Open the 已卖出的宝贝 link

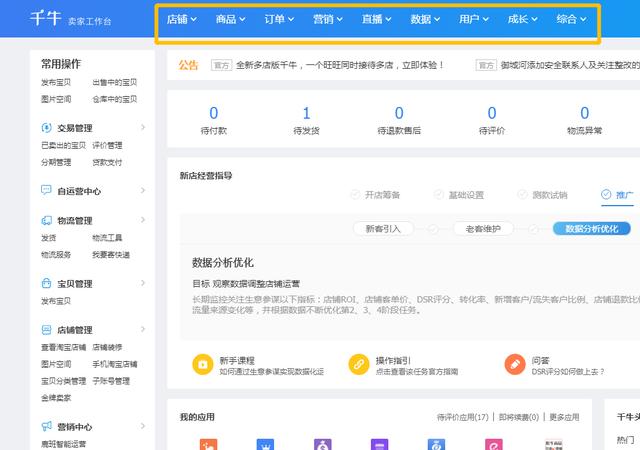[x=61, y=145]
